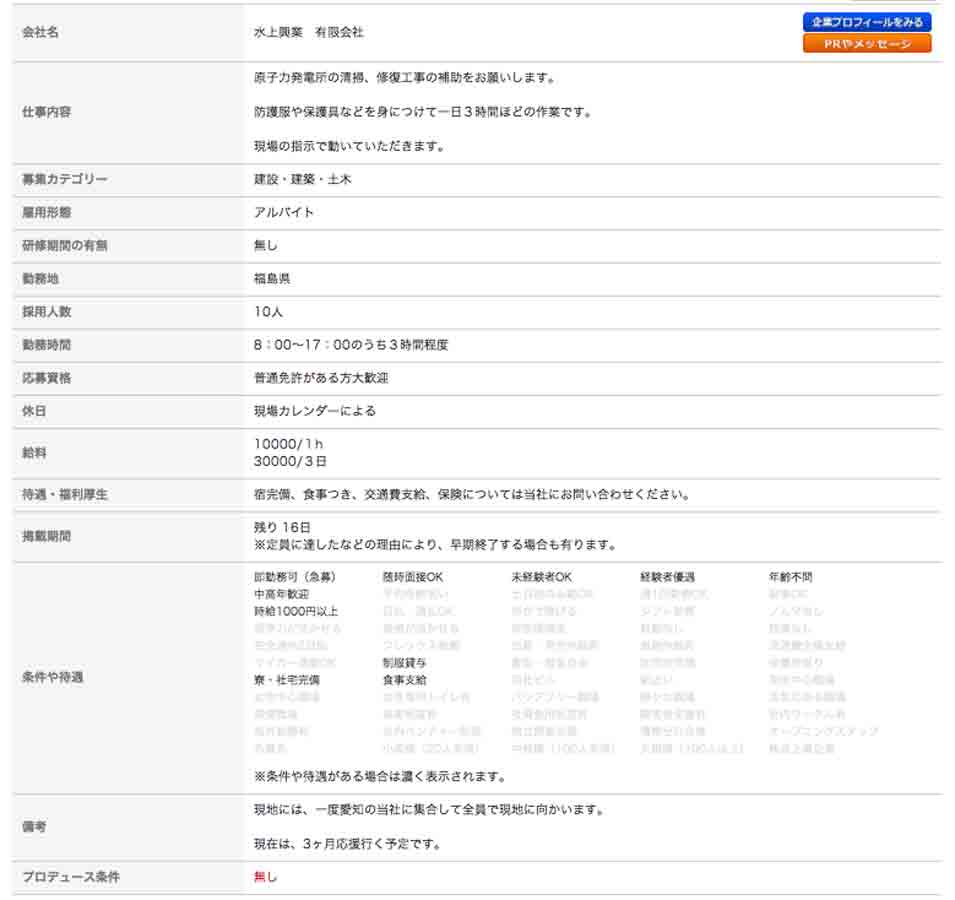This screenshot has height=900, width=955.
Task: Click company name 水上興業 有限会社
Action: pyautogui.click(x=309, y=32)
